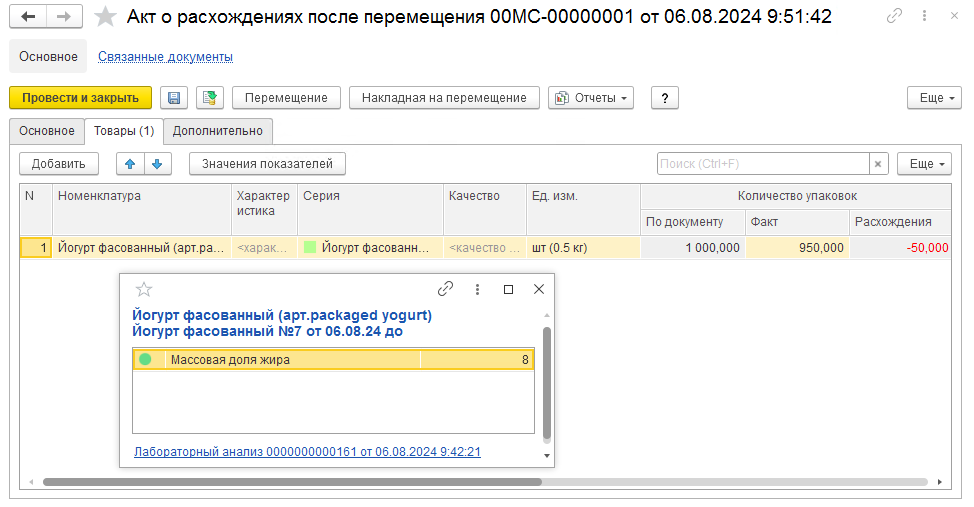Select the row number 1 cell

(x=36, y=247)
